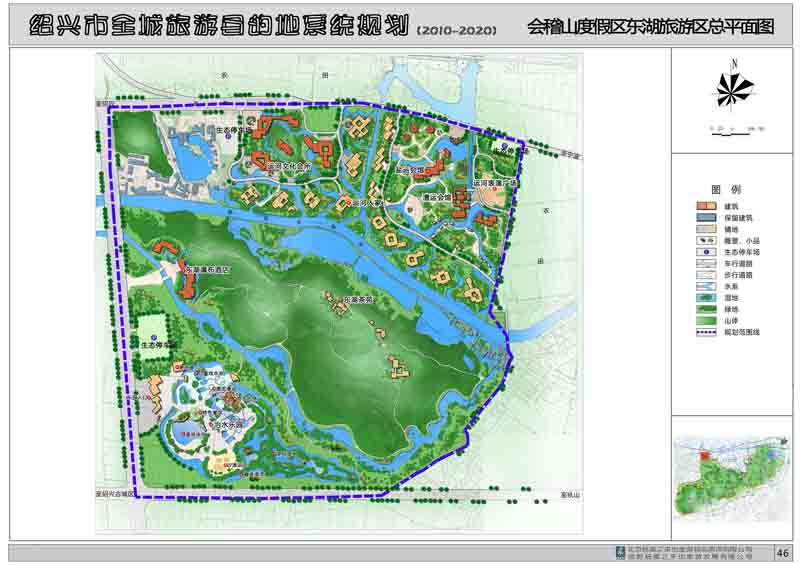Select the 图例 legend heading
The image size is (800, 565).
[x=725, y=188]
